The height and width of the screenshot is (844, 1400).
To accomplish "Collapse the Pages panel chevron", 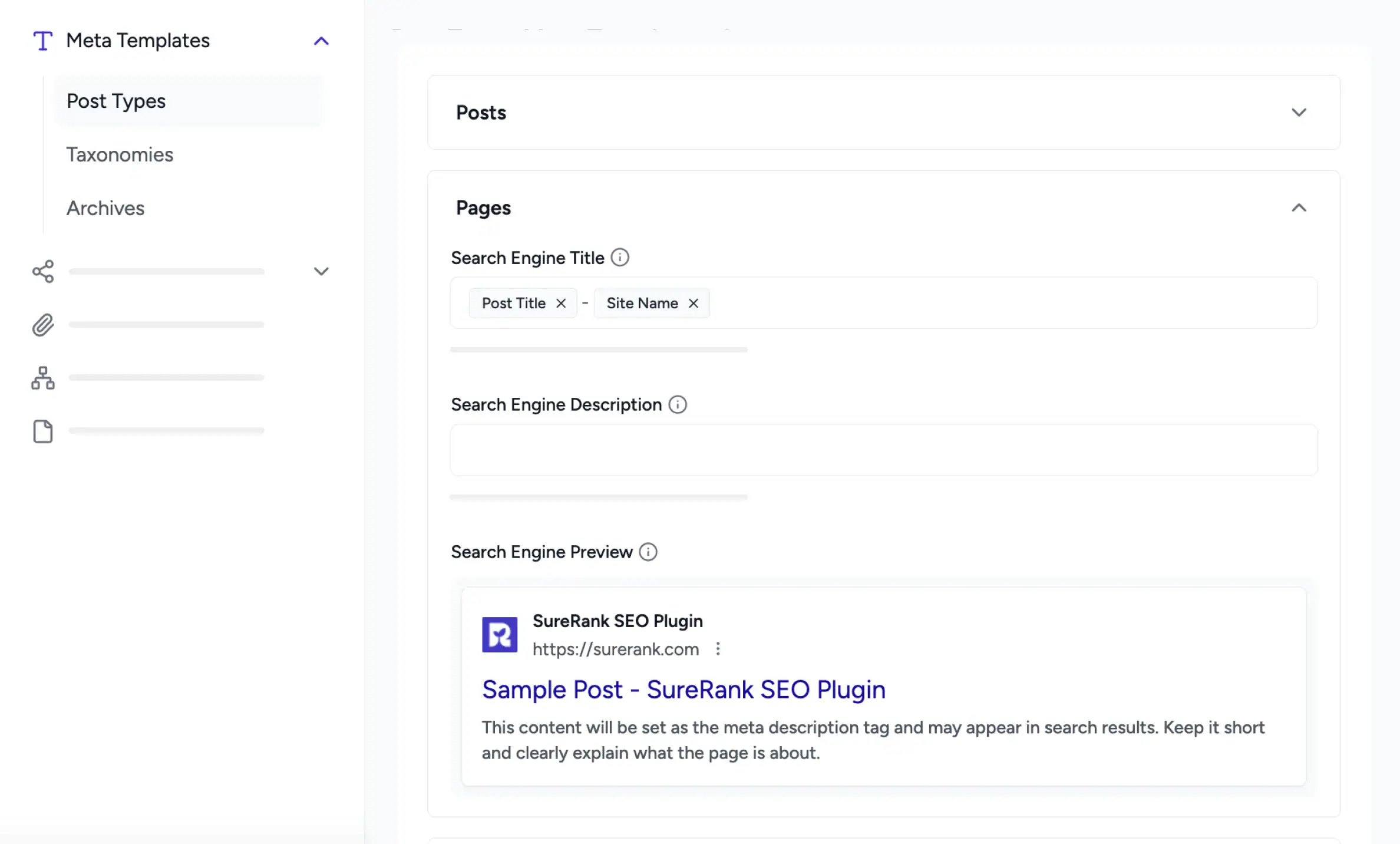I will (x=1299, y=207).
